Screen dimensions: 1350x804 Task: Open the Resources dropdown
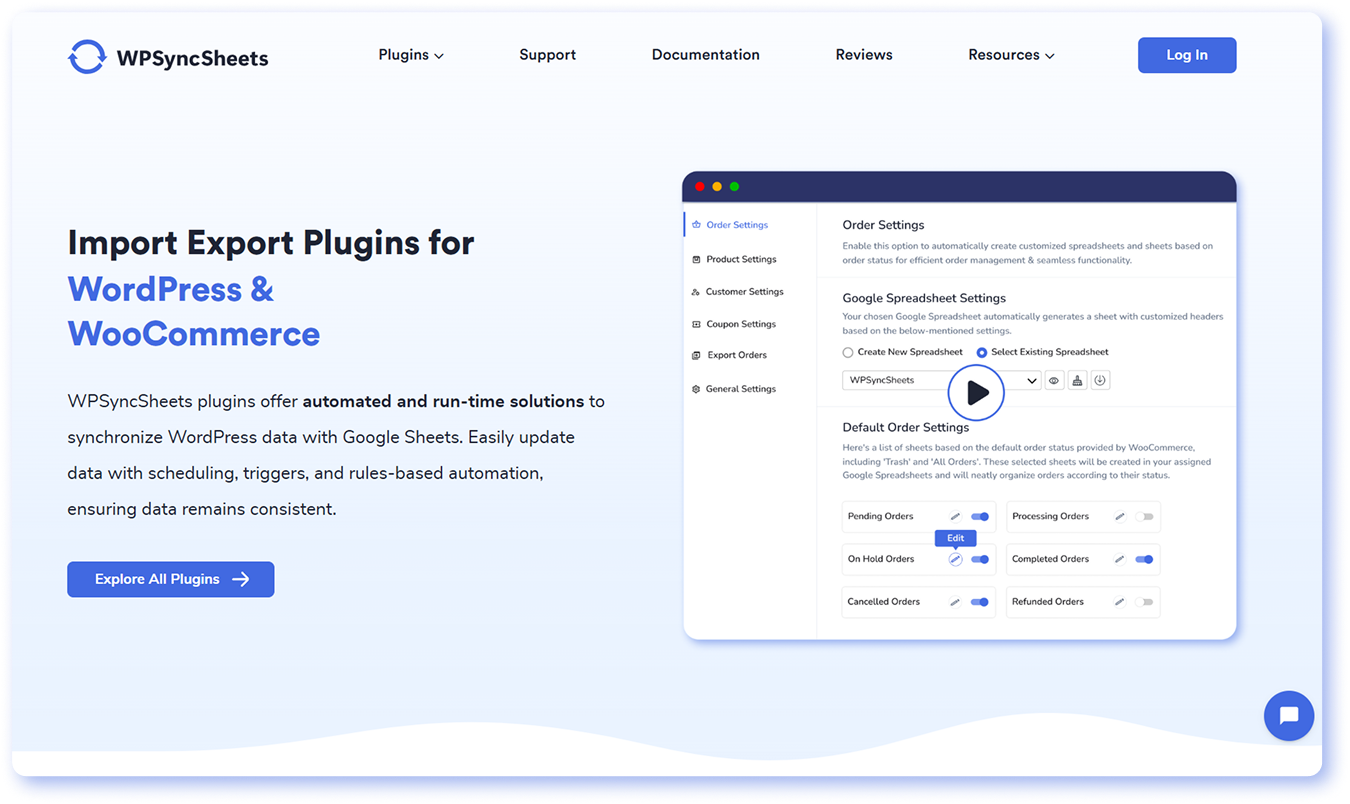pos(1011,55)
